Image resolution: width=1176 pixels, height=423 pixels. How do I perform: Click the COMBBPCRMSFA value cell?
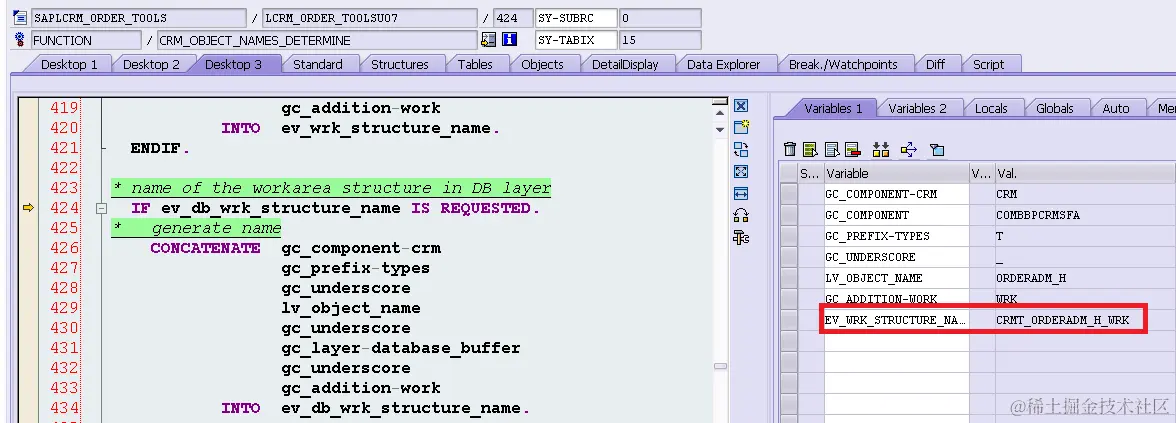(1084, 214)
